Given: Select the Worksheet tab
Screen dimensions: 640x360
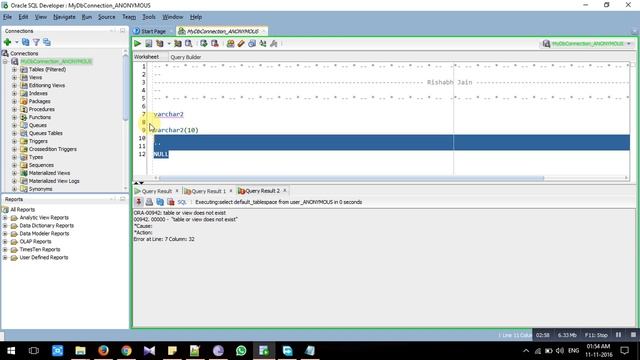Looking at the screenshot, I should click(147, 57).
